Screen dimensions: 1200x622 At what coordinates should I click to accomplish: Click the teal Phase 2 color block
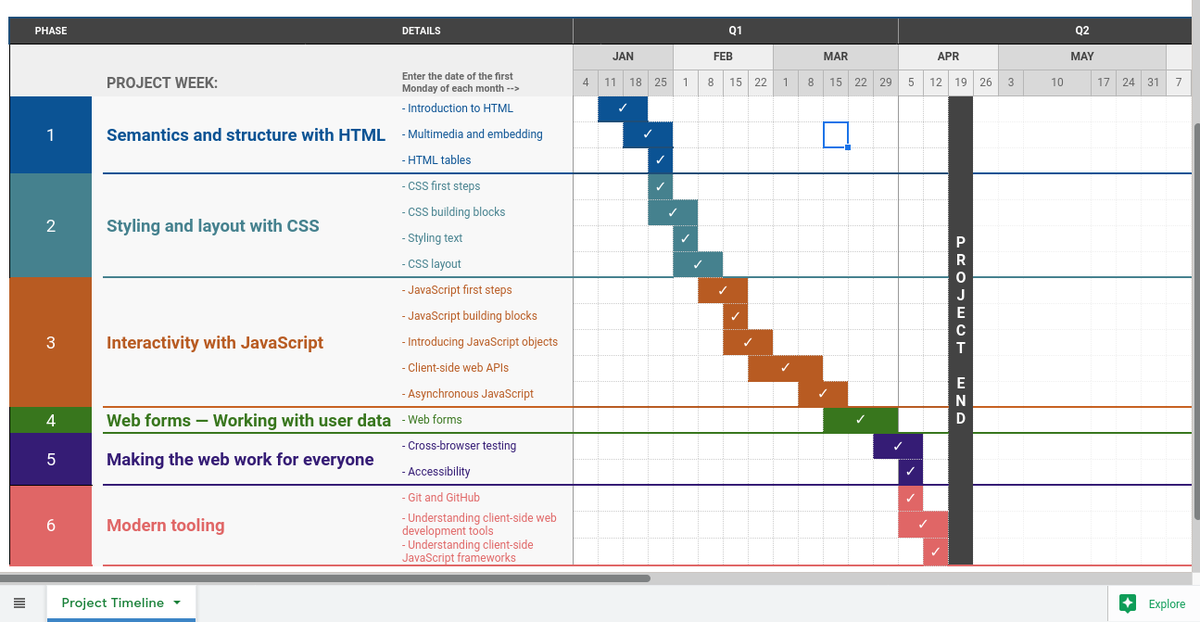pyautogui.click(x=49, y=225)
